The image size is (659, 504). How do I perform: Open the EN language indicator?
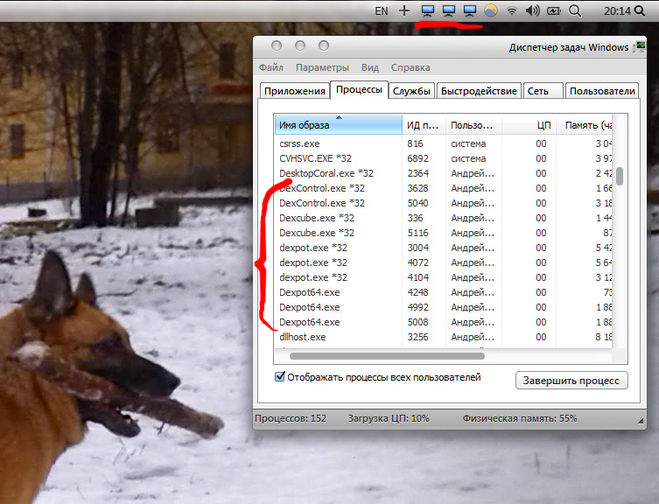pyautogui.click(x=381, y=11)
